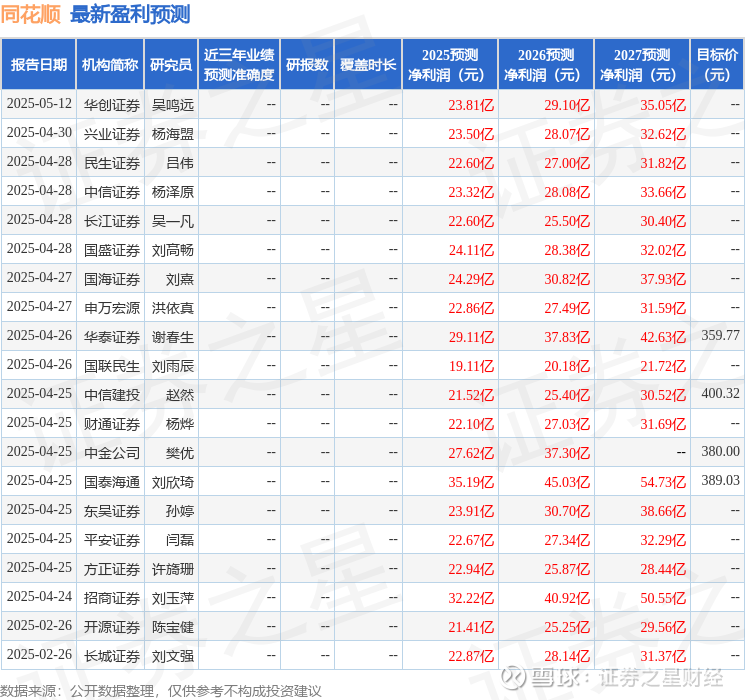Click analyst name 刘高畅

[x=172, y=250]
